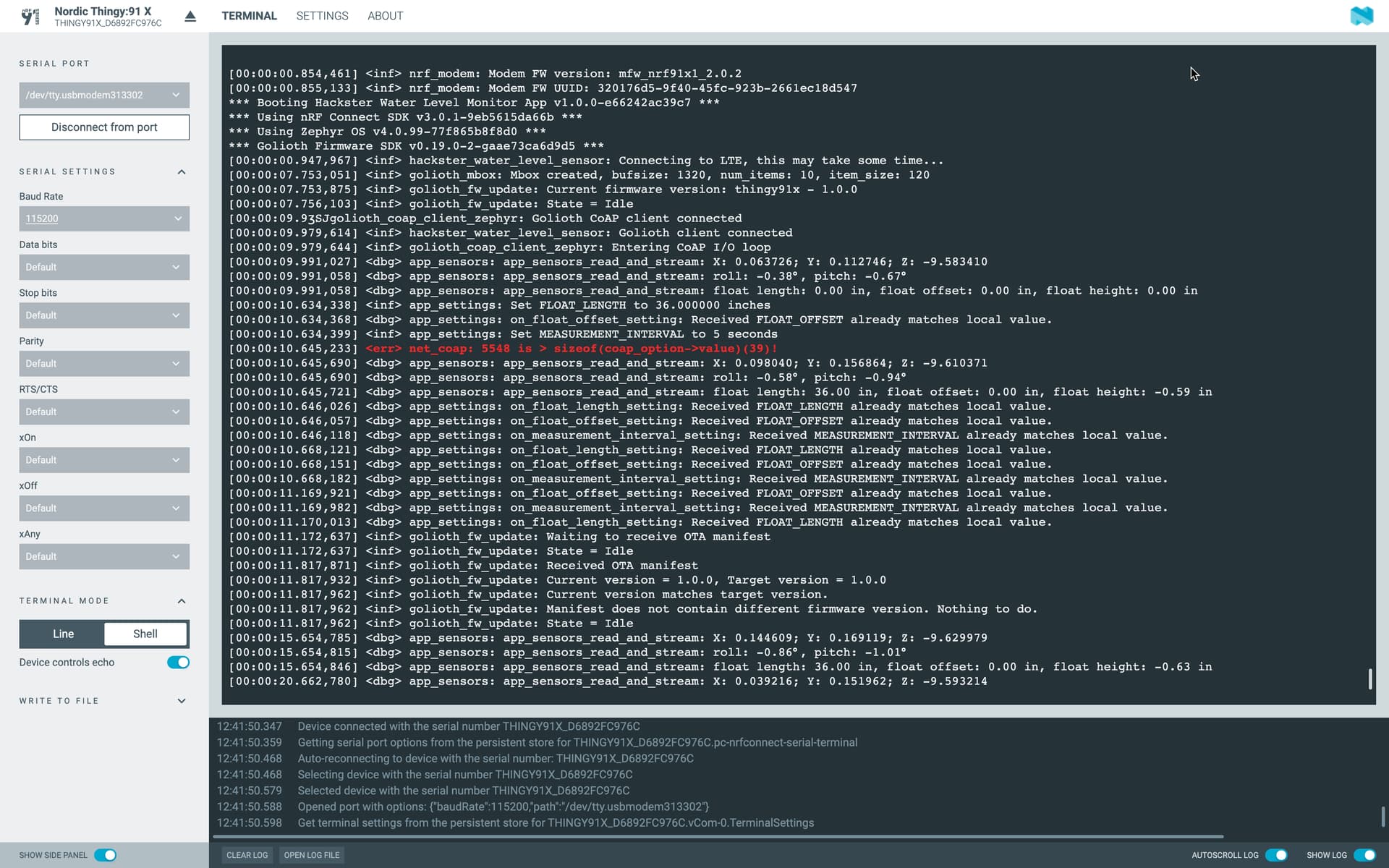Click the device eject icon
This screenshot has height=868, width=1389.
pos(190,17)
